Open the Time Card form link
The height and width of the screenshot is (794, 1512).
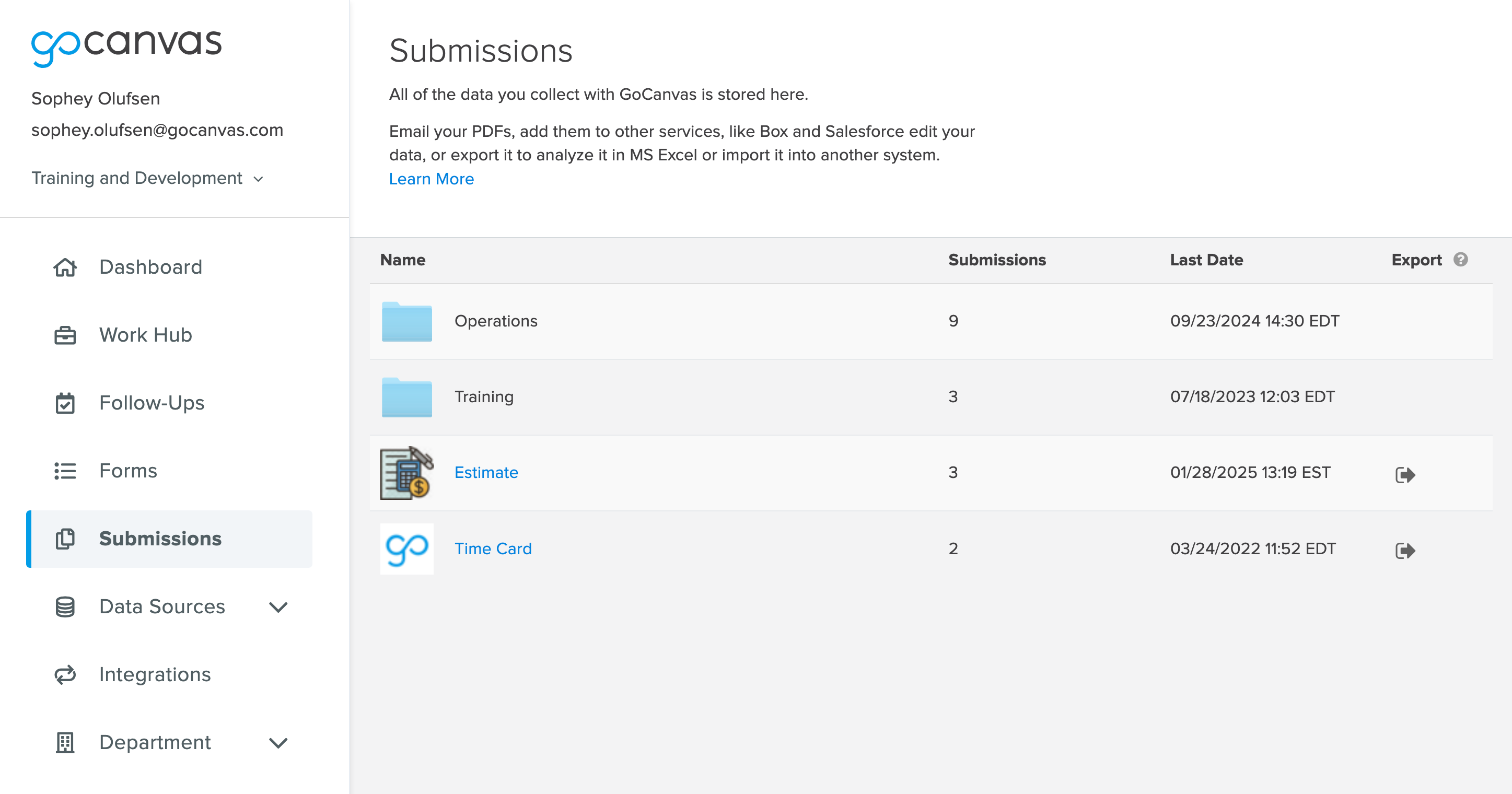tap(493, 548)
